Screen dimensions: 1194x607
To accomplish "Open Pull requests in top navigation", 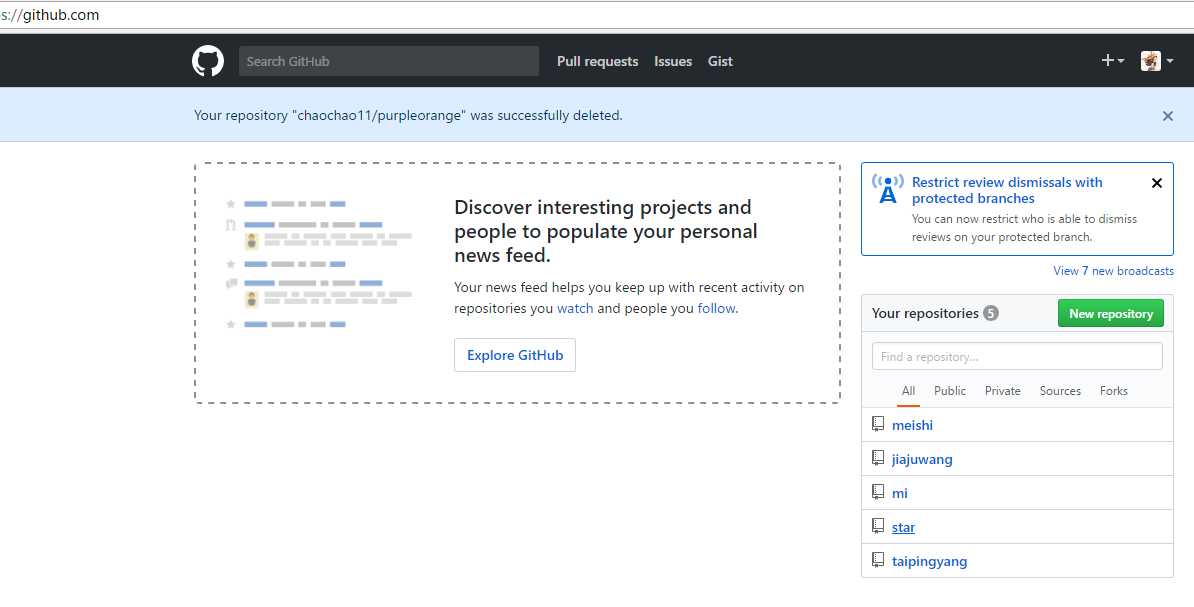I will (x=597, y=62).
